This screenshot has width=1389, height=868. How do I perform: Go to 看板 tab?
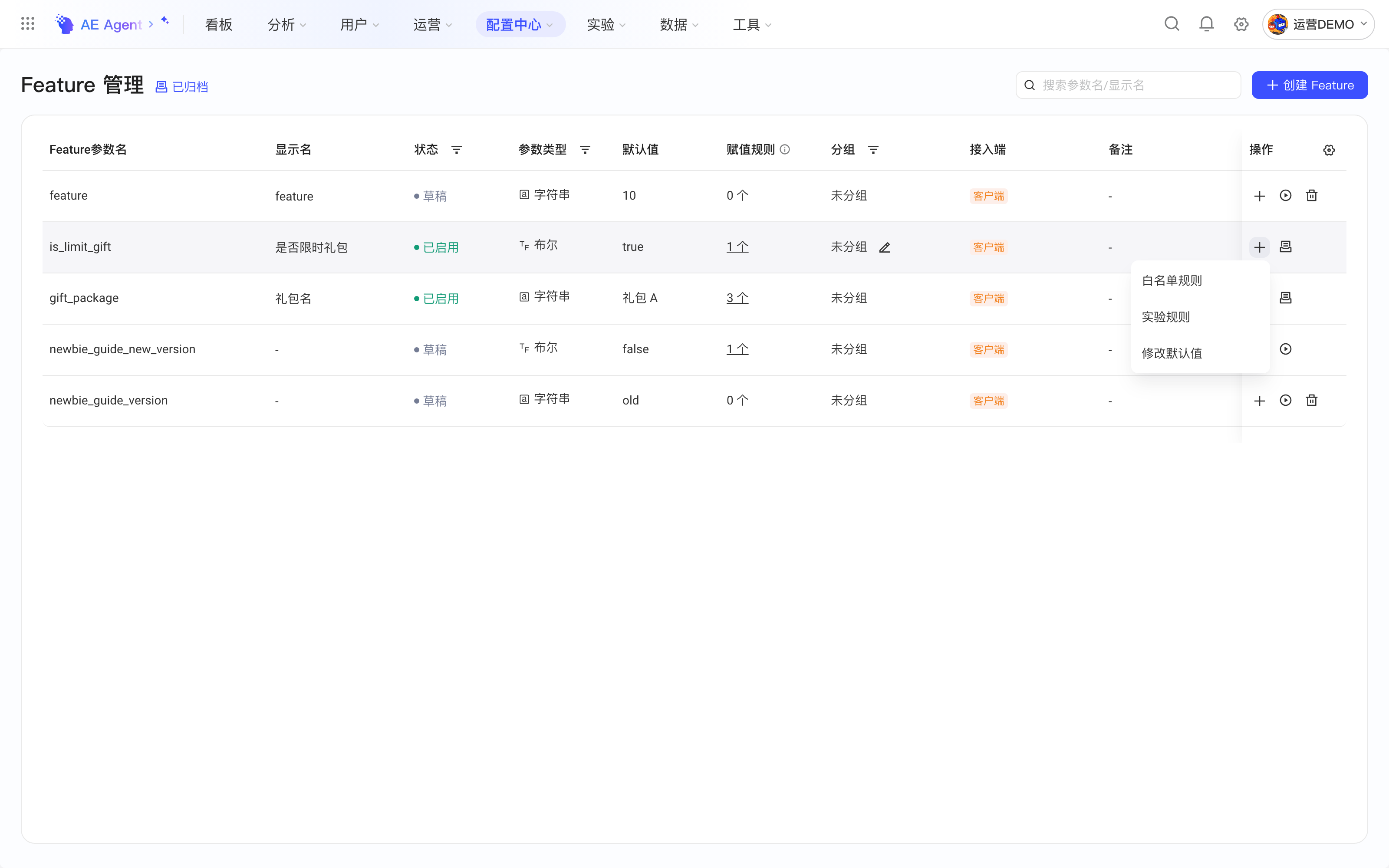click(218, 25)
